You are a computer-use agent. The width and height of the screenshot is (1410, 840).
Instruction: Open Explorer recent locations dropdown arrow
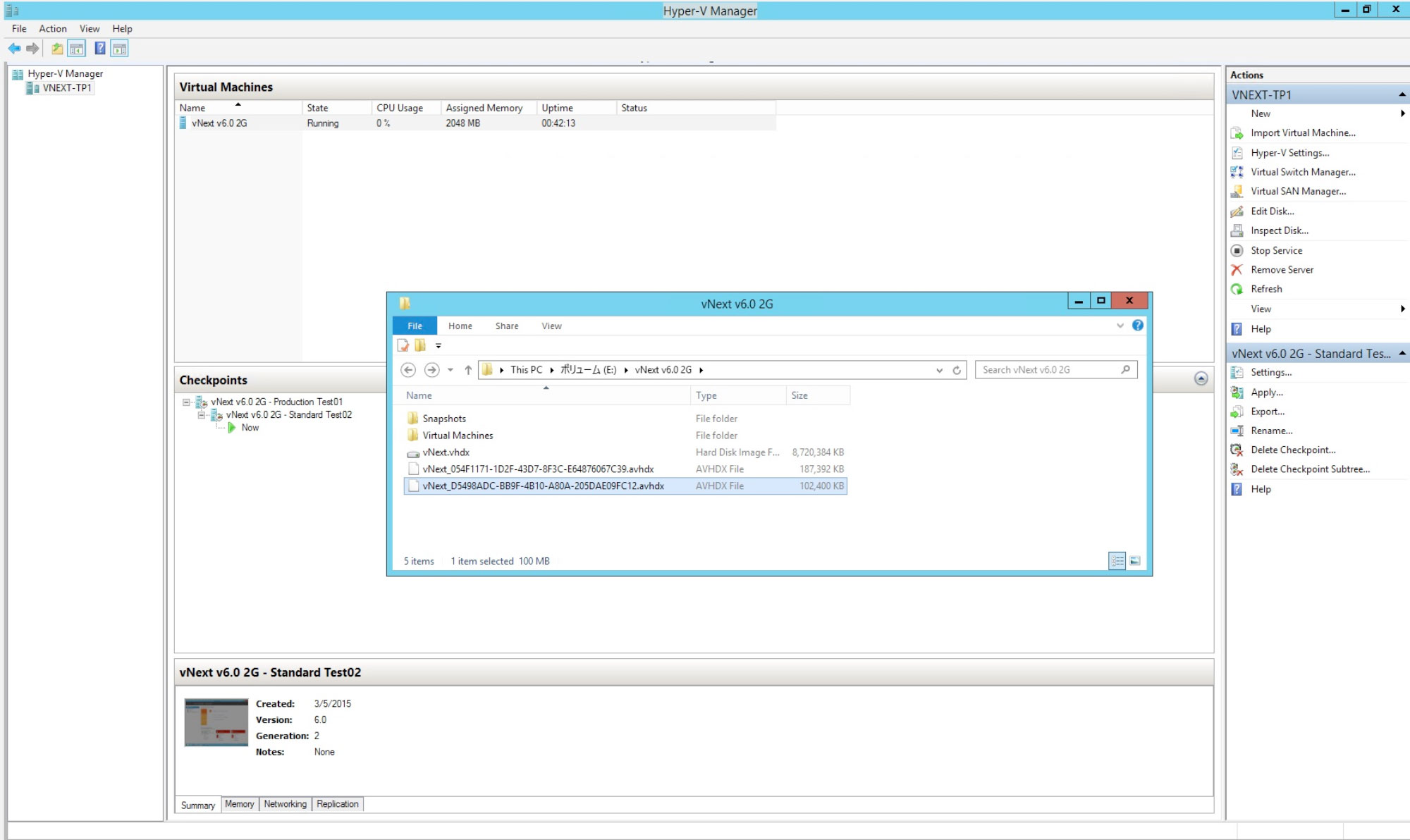(x=450, y=370)
